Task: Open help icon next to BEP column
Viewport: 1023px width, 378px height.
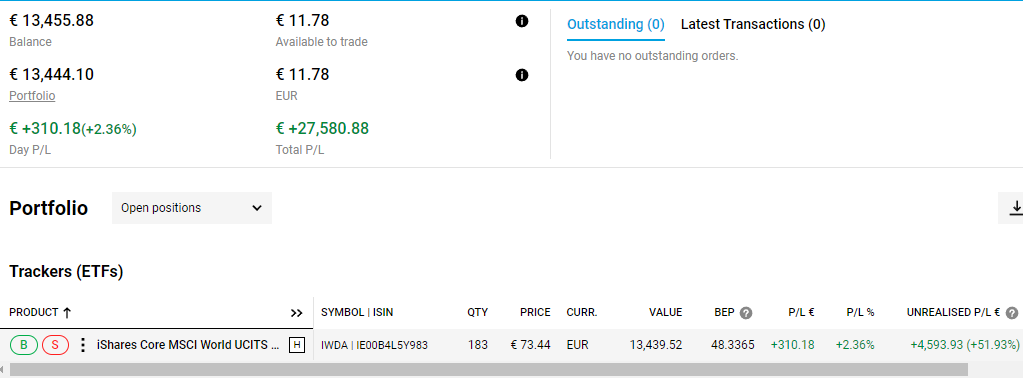Action: [746, 313]
